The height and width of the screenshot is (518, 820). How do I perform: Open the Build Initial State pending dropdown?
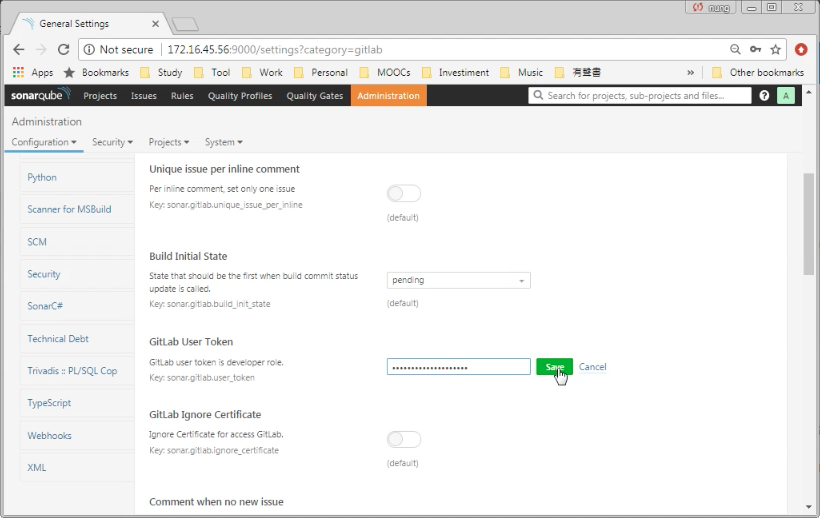click(x=459, y=280)
